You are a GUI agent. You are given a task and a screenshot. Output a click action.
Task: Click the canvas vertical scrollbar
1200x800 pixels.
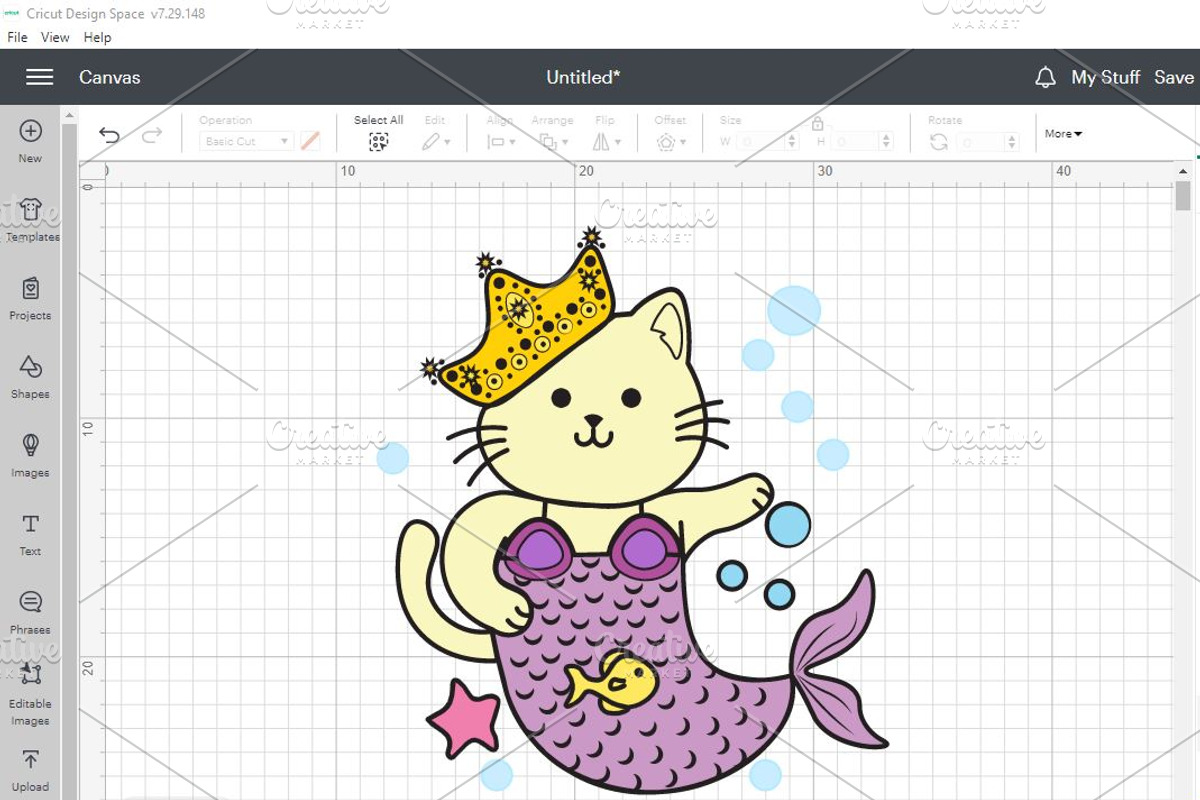(x=1184, y=196)
